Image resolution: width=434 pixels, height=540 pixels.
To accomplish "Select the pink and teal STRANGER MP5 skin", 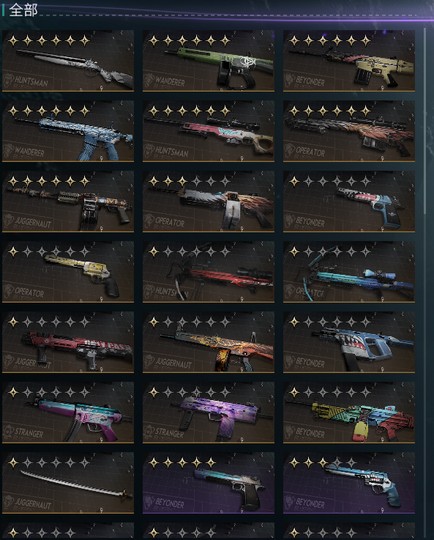I will (x=68, y=413).
